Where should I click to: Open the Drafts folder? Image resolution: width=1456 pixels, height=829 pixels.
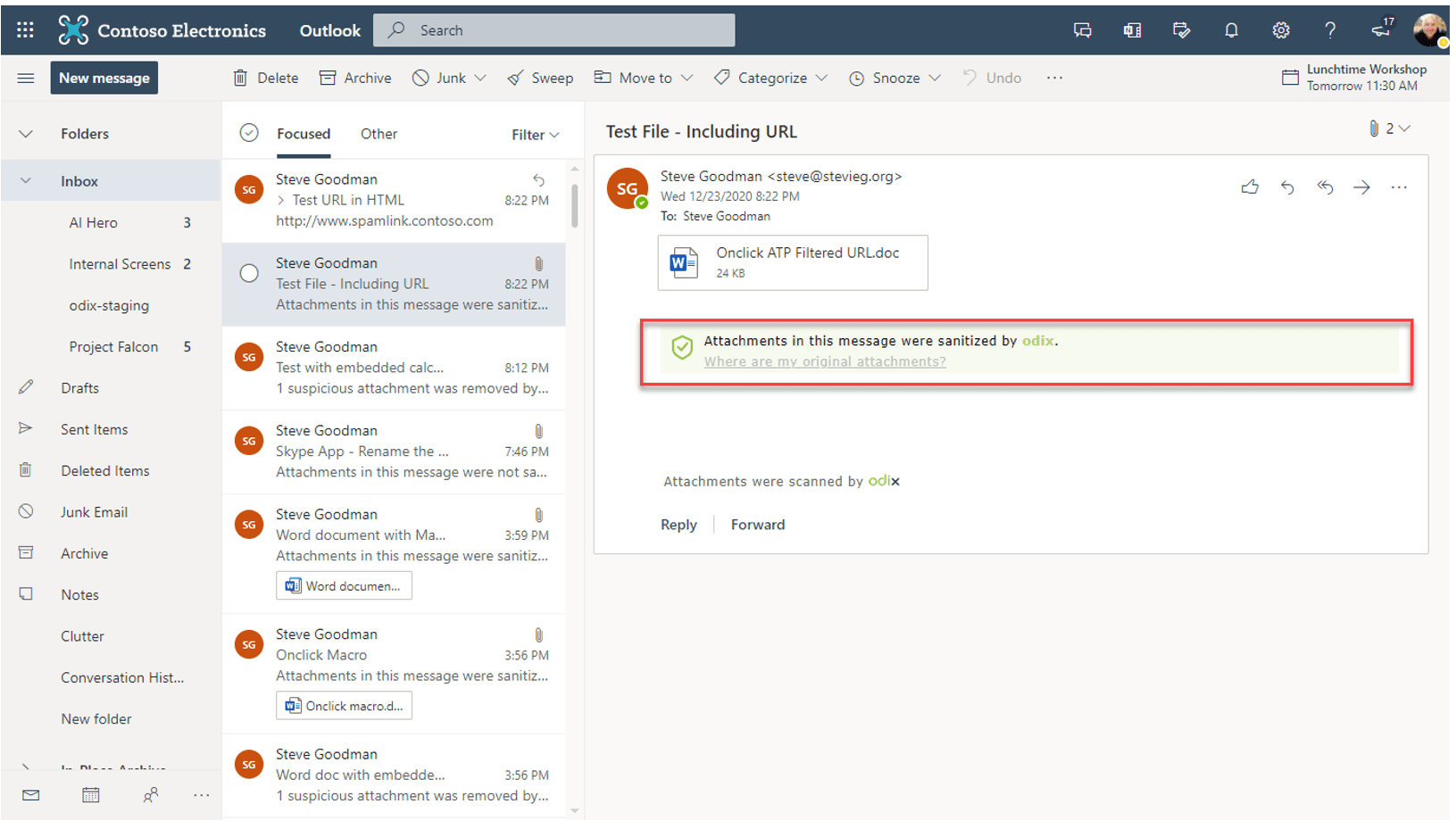[111, 388]
